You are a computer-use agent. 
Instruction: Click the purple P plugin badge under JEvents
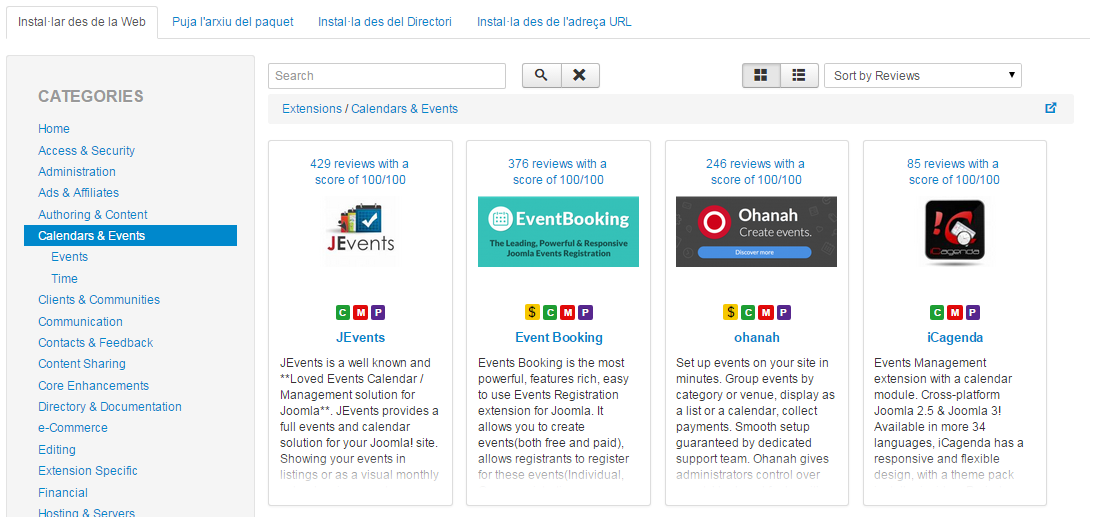378,312
